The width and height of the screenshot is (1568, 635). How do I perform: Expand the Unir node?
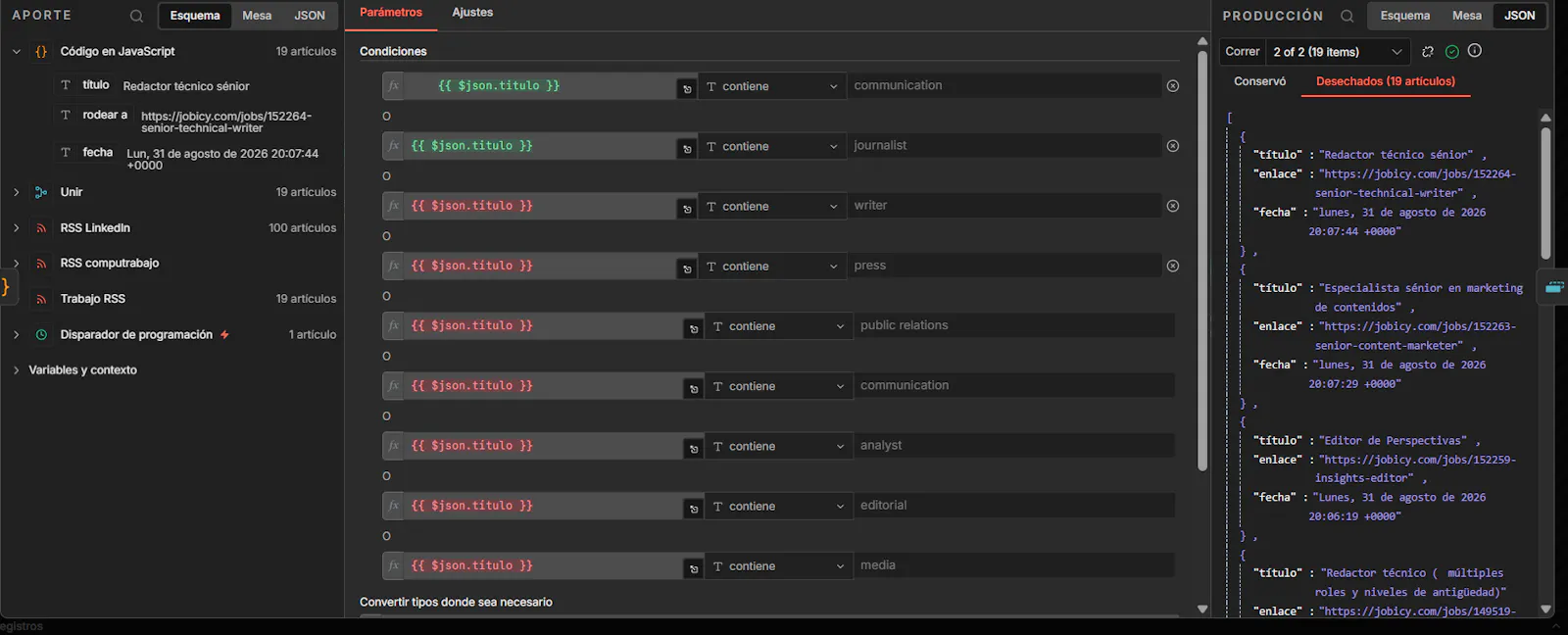click(16, 192)
